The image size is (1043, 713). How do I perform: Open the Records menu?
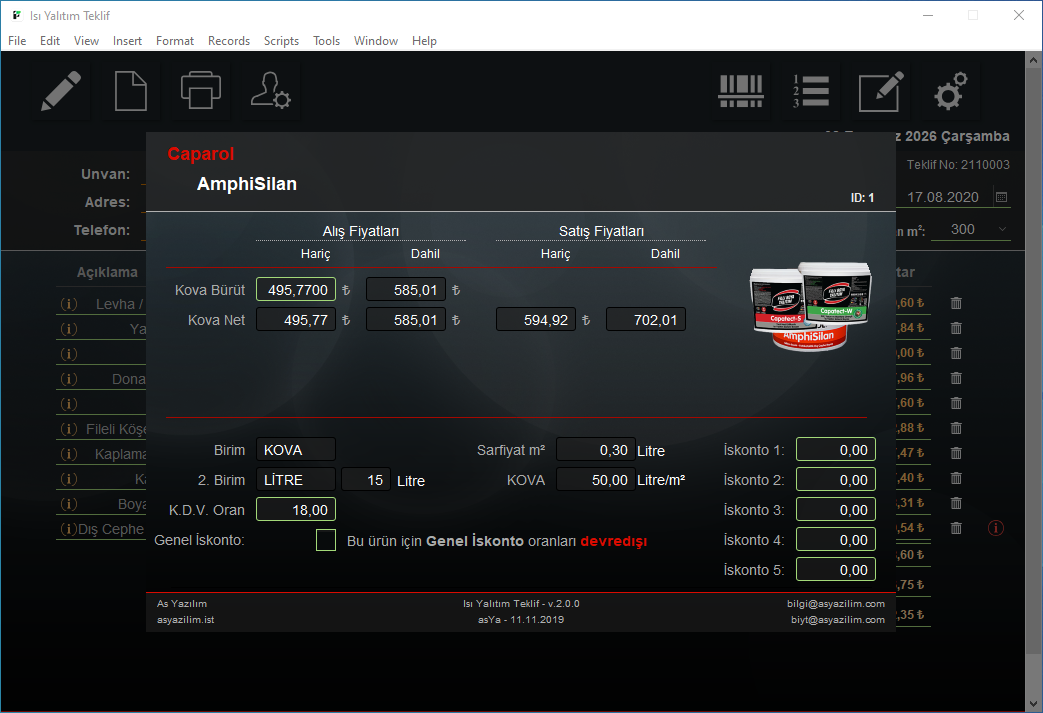click(x=229, y=41)
